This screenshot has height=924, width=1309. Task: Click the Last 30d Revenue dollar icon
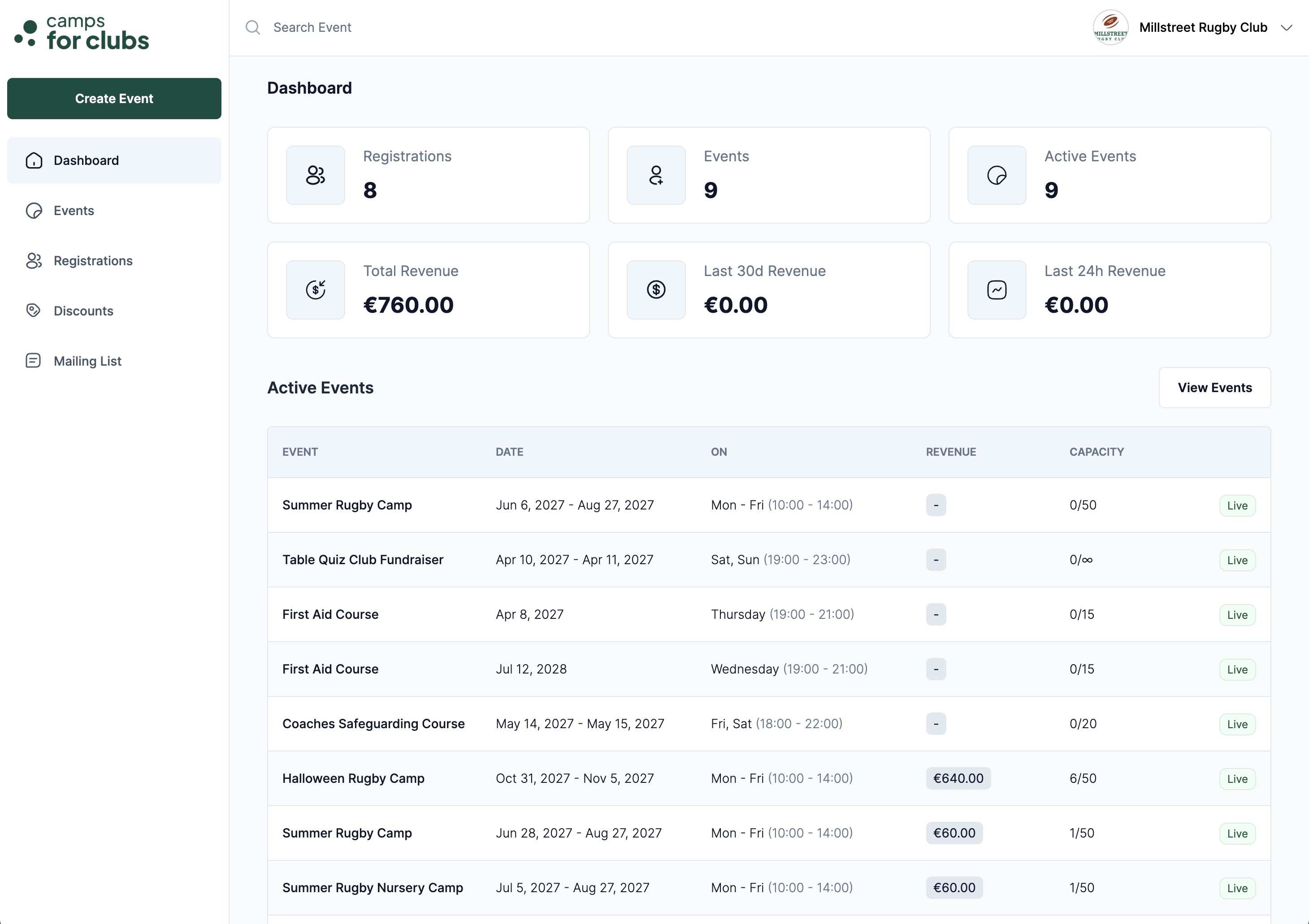tap(656, 290)
